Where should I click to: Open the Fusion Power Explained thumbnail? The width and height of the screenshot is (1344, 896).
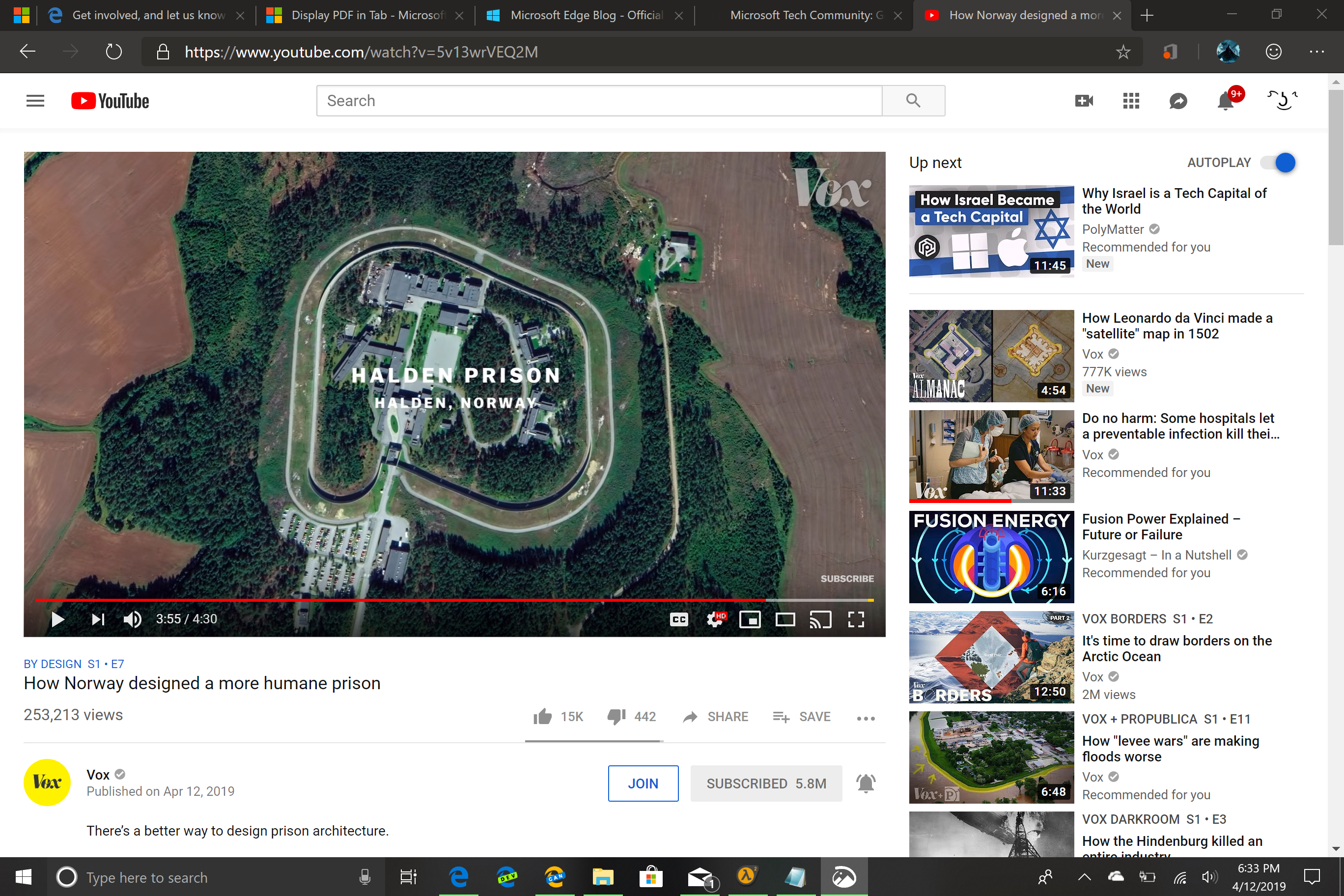pos(991,557)
